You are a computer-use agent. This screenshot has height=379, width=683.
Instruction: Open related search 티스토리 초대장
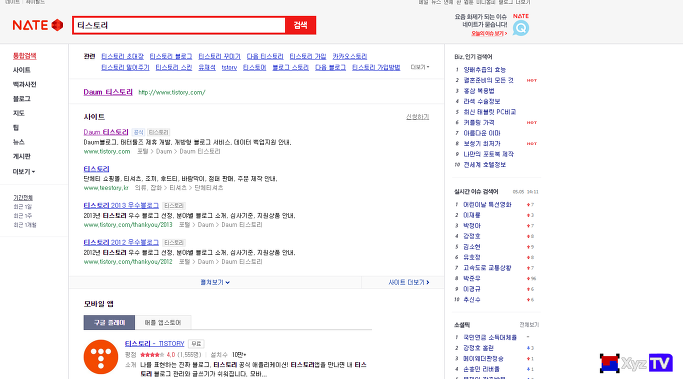coord(122,56)
